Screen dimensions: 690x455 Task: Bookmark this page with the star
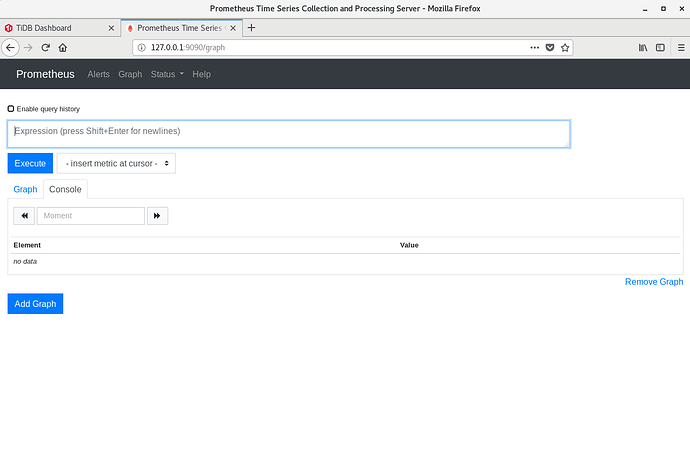point(565,48)
